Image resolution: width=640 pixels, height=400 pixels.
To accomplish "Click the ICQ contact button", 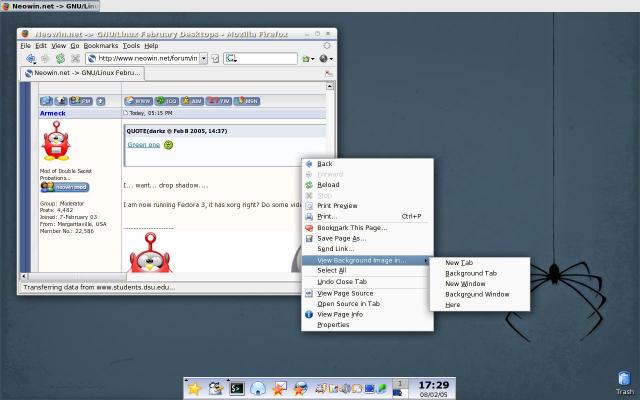I will (167, 101).
